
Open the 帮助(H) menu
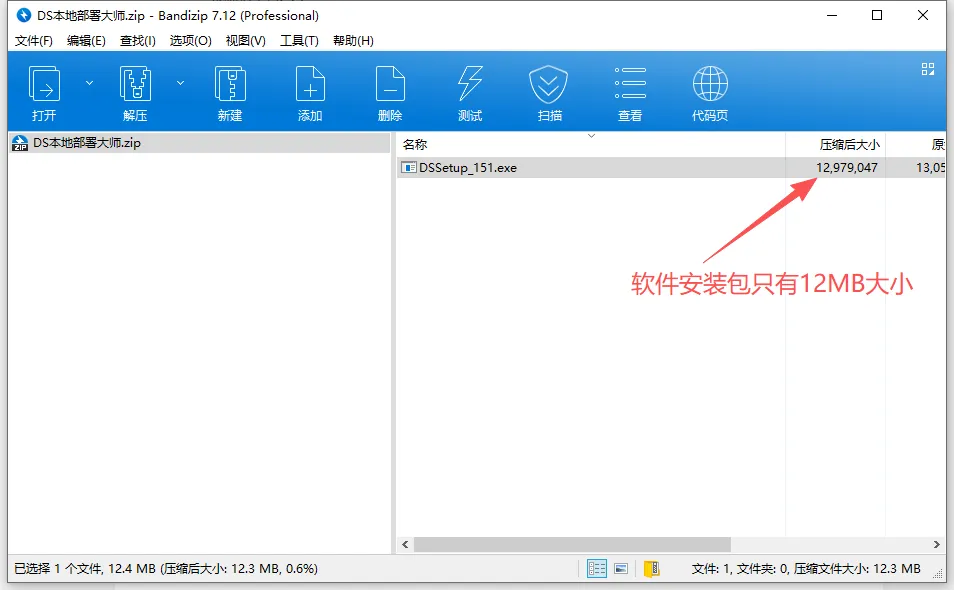point(353,41)
